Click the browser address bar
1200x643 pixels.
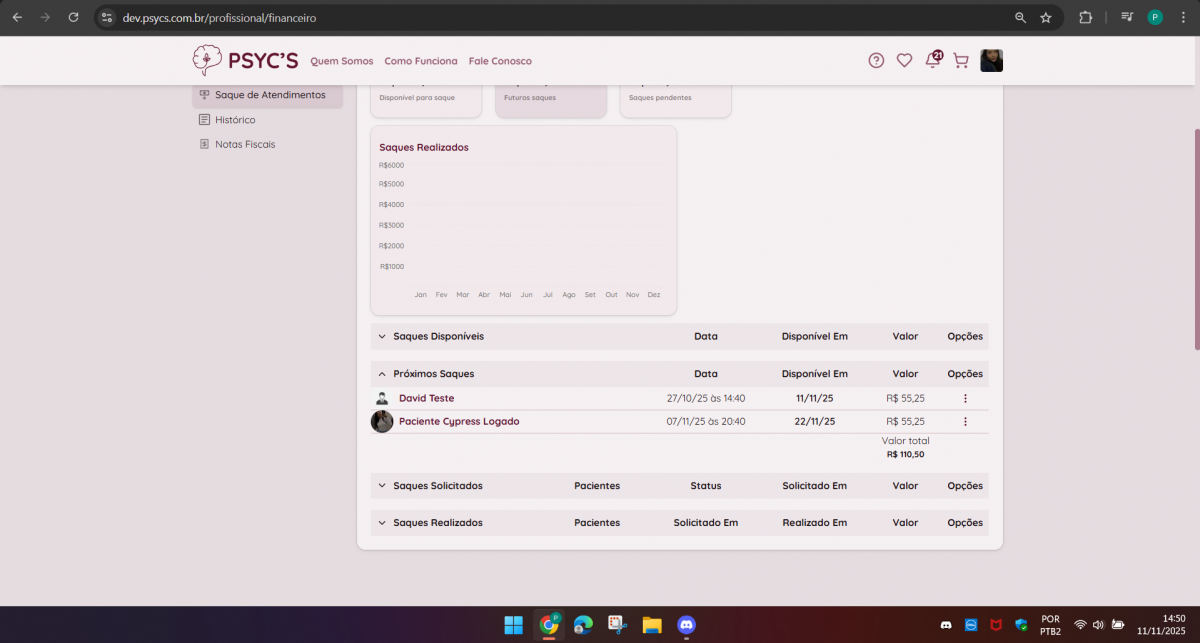(550, 18)
